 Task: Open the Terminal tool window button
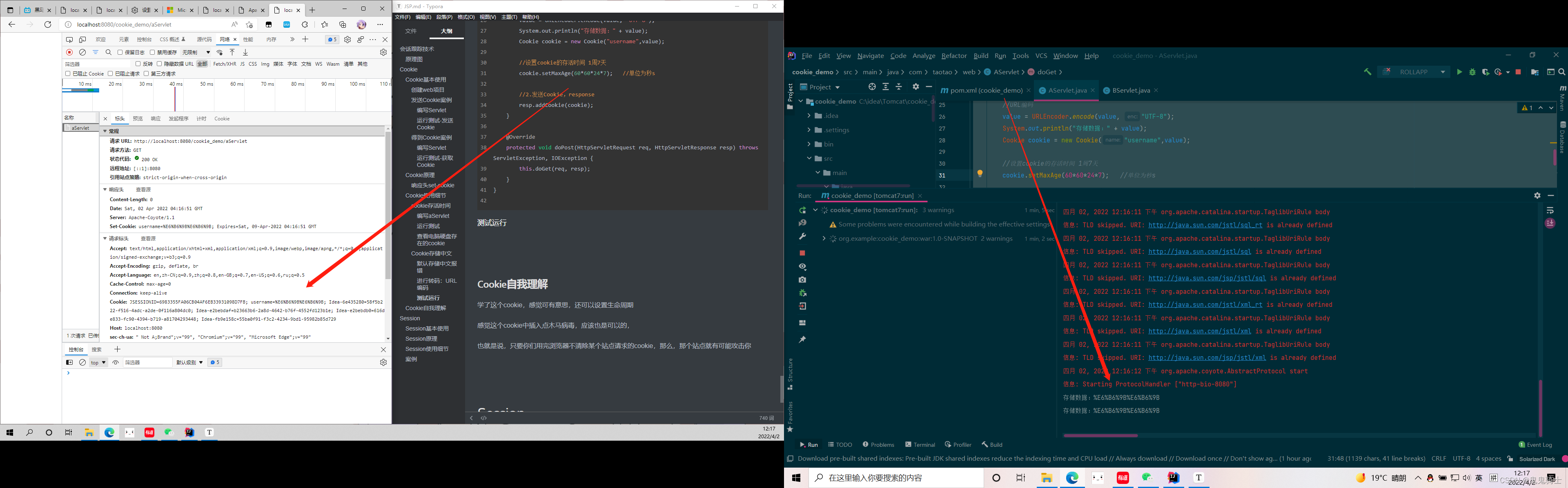click(920, 445)
